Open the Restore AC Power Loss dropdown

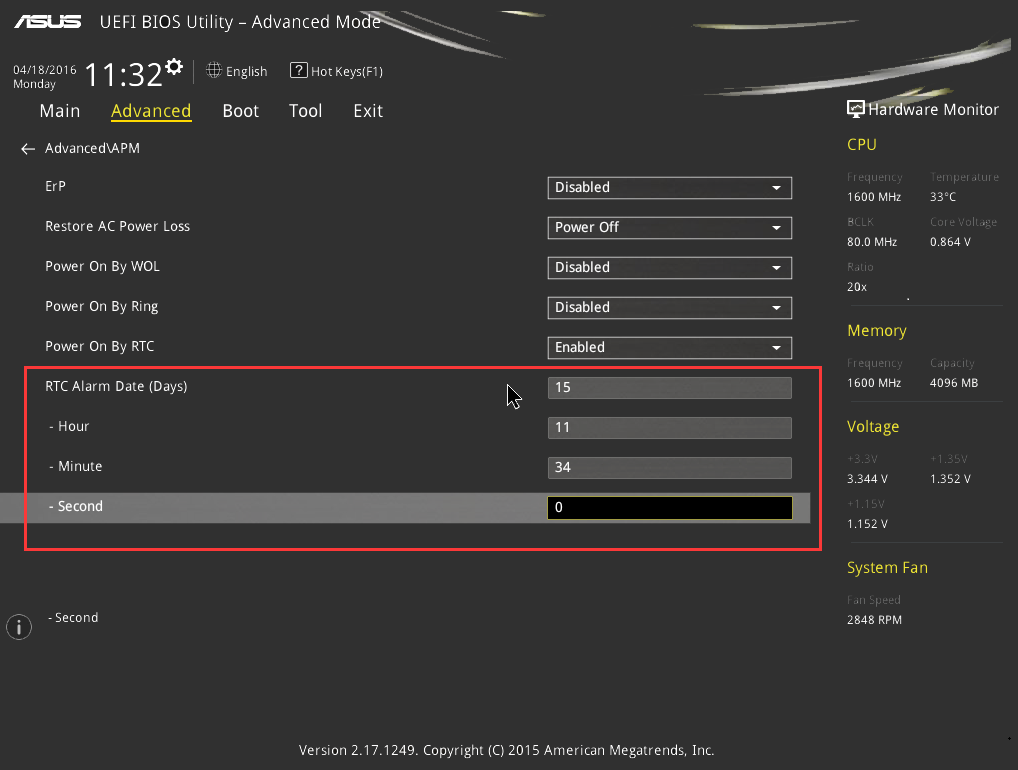tap(669, 228)
